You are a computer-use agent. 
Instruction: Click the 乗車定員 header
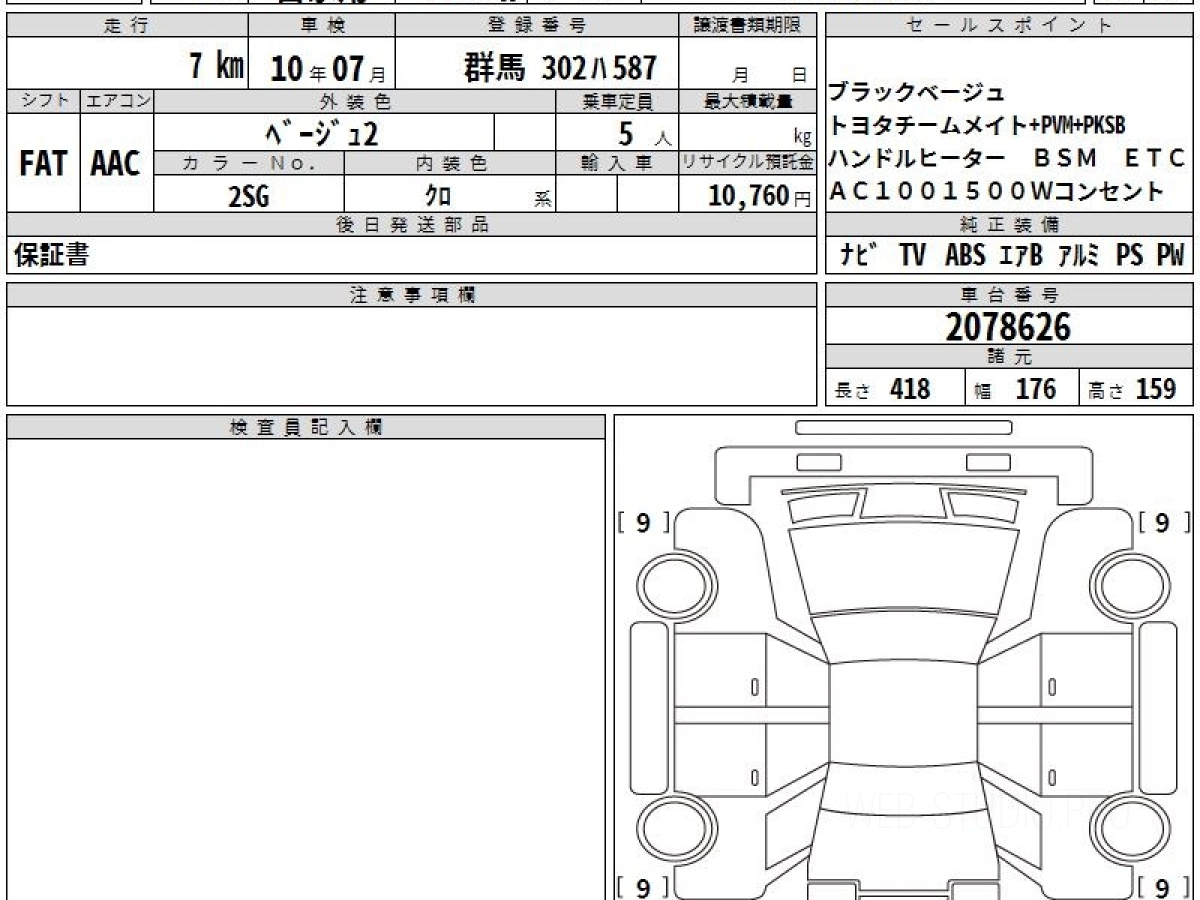[x=617, y=101]
